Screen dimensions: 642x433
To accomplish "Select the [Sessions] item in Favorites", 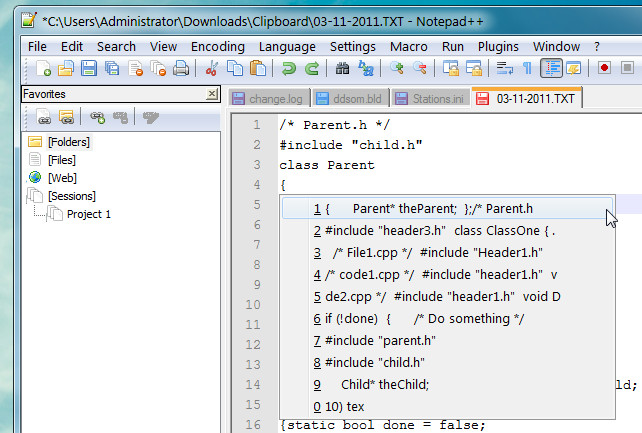I will coord(72,196).
